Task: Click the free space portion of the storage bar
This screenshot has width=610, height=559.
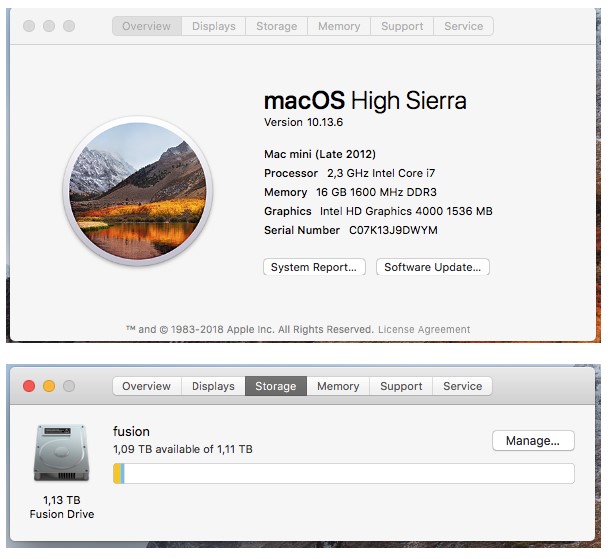Action: coord(349,473)
